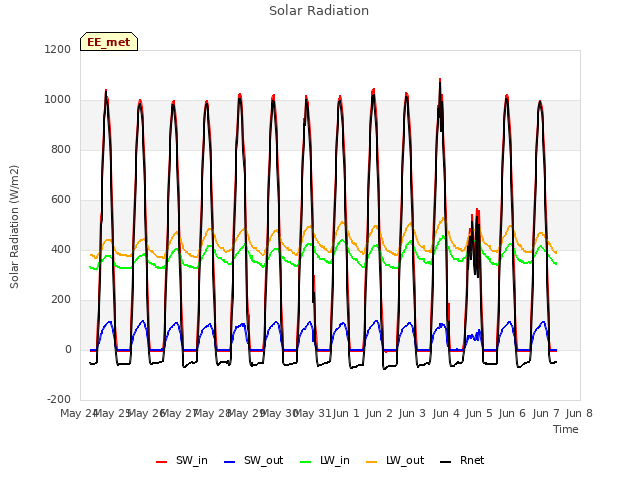Click the Jun 6 x-axis date label
This screenshot has width=640, height=480.
[512, 413]
